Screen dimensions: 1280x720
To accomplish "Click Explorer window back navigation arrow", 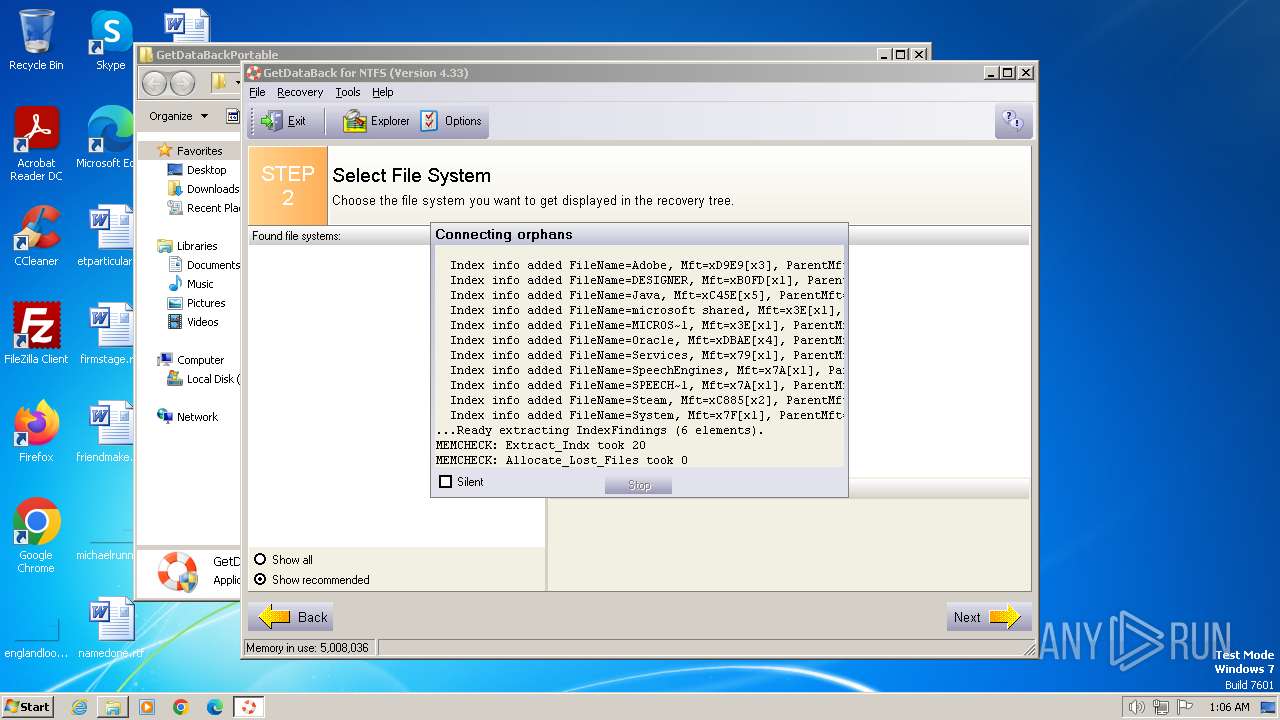I will click(155, 83).
